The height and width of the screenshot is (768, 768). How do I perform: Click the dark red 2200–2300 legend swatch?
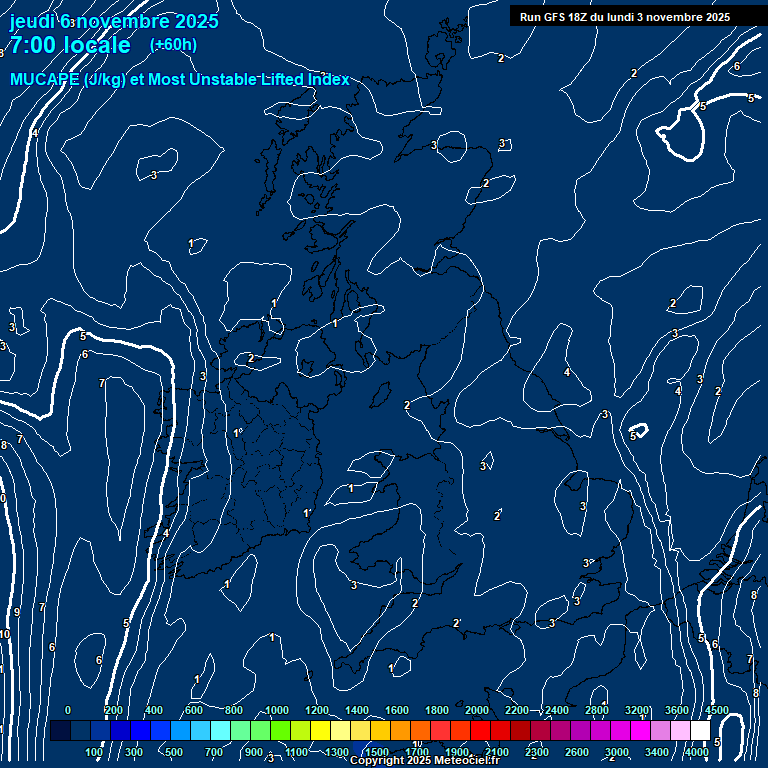coord(520,730)
